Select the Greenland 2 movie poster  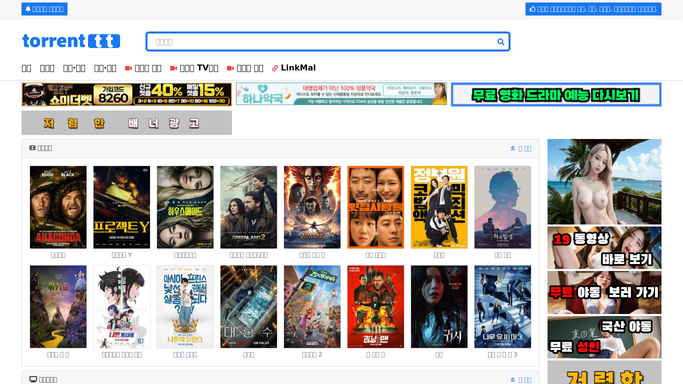pyautogui.click(x=249, y=207)
